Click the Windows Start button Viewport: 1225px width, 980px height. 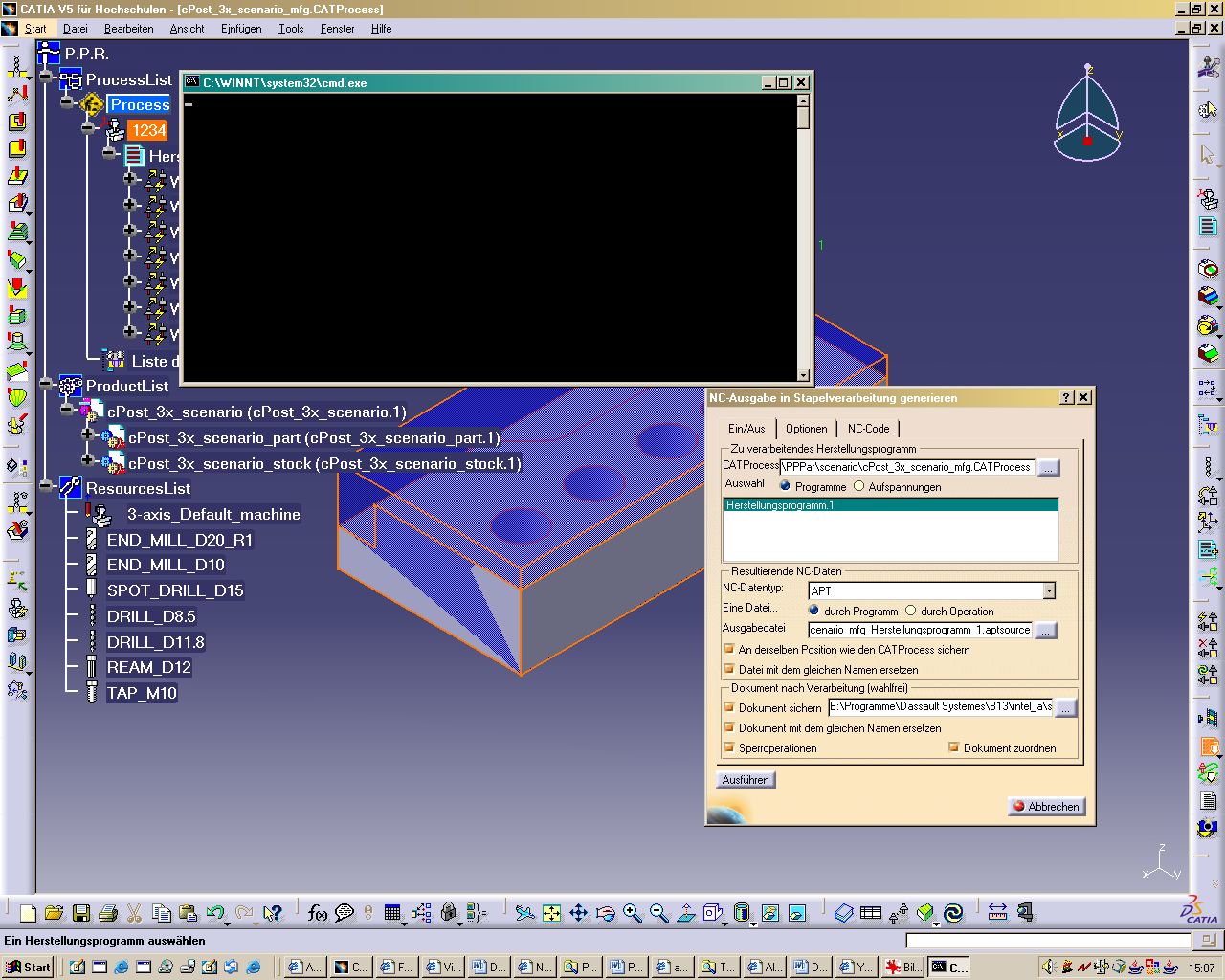click(28, 967)
